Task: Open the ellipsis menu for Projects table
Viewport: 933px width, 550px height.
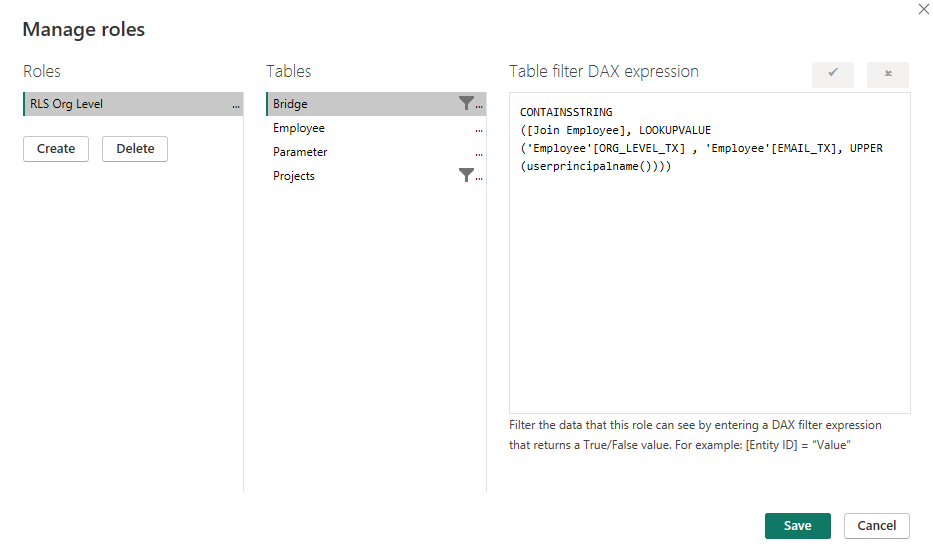Action: (x=479, y=177)
